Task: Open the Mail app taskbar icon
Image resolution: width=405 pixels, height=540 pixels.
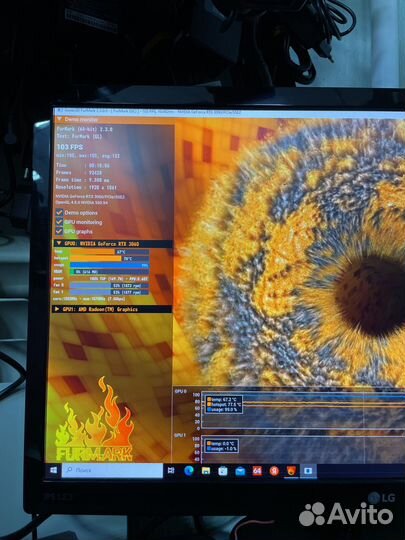Action: click(240, 471)
